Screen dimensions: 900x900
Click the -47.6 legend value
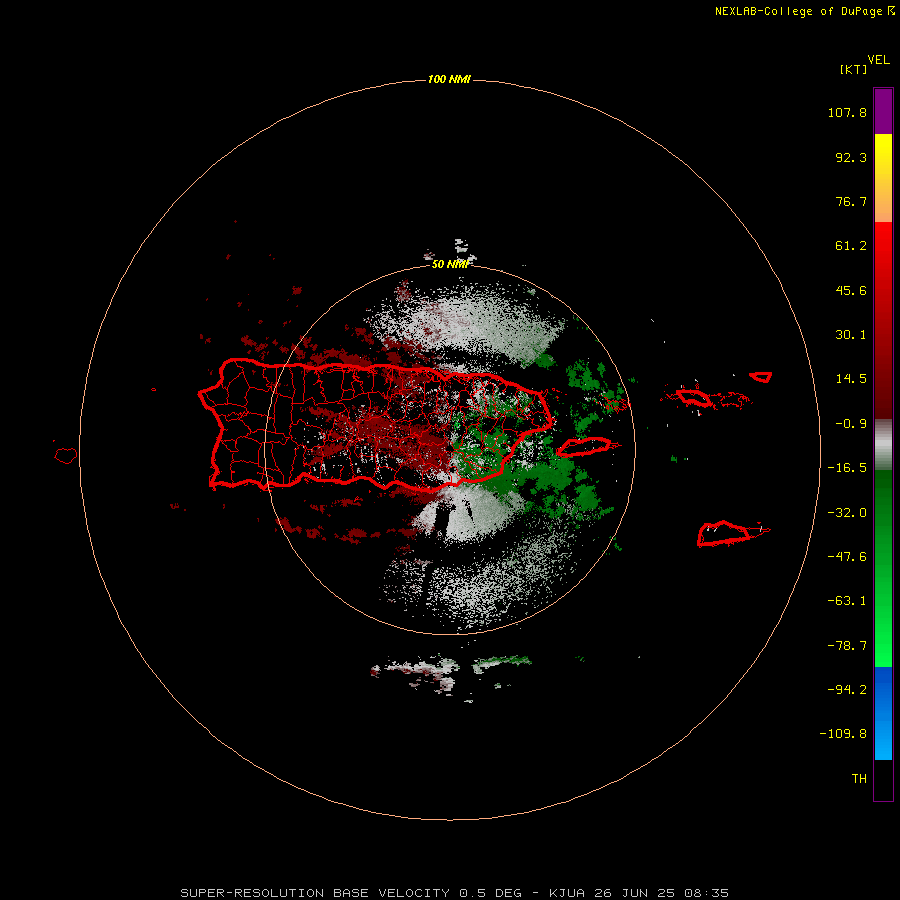tap(847, 557)
